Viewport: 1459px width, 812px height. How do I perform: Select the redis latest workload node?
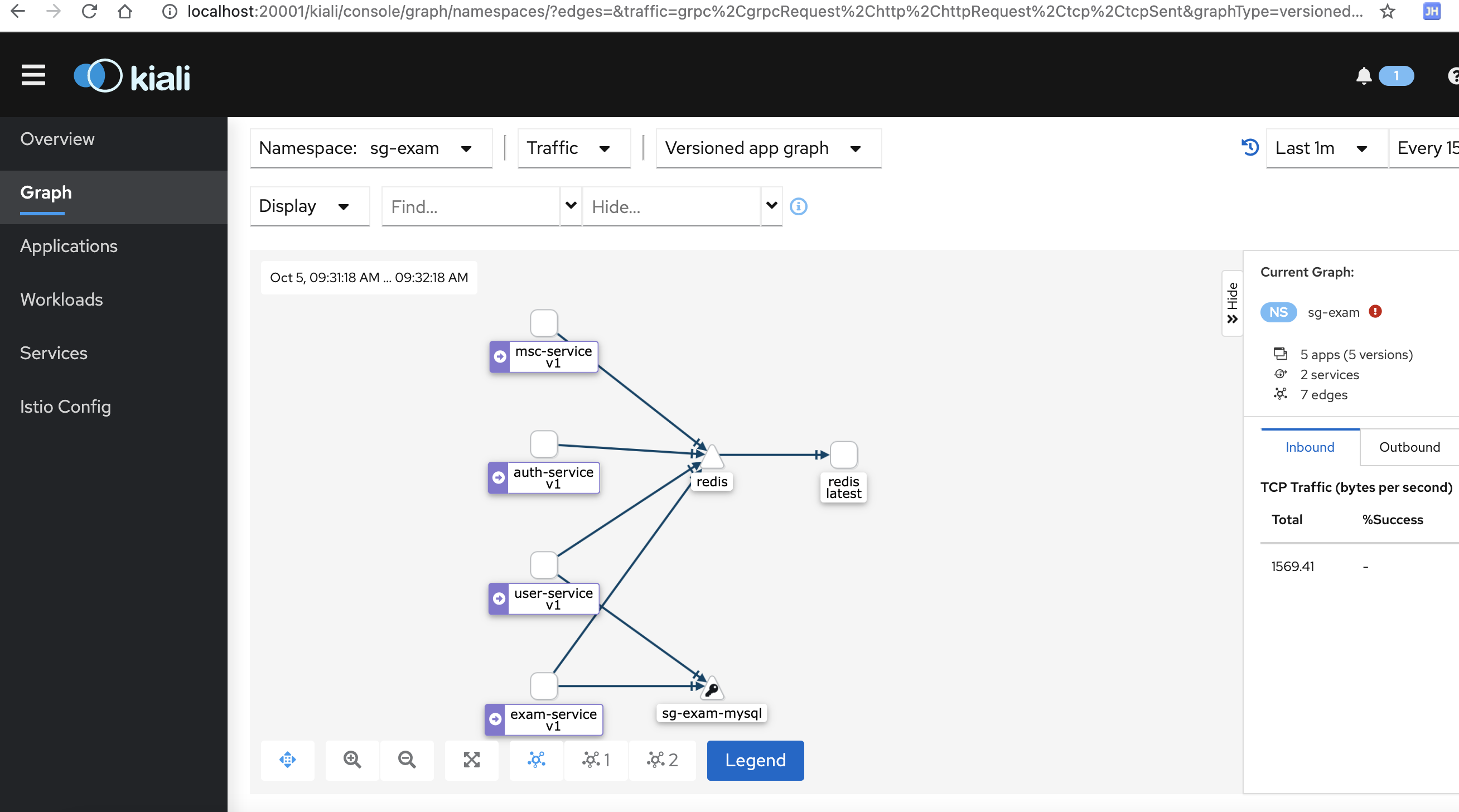pos(843,455)
